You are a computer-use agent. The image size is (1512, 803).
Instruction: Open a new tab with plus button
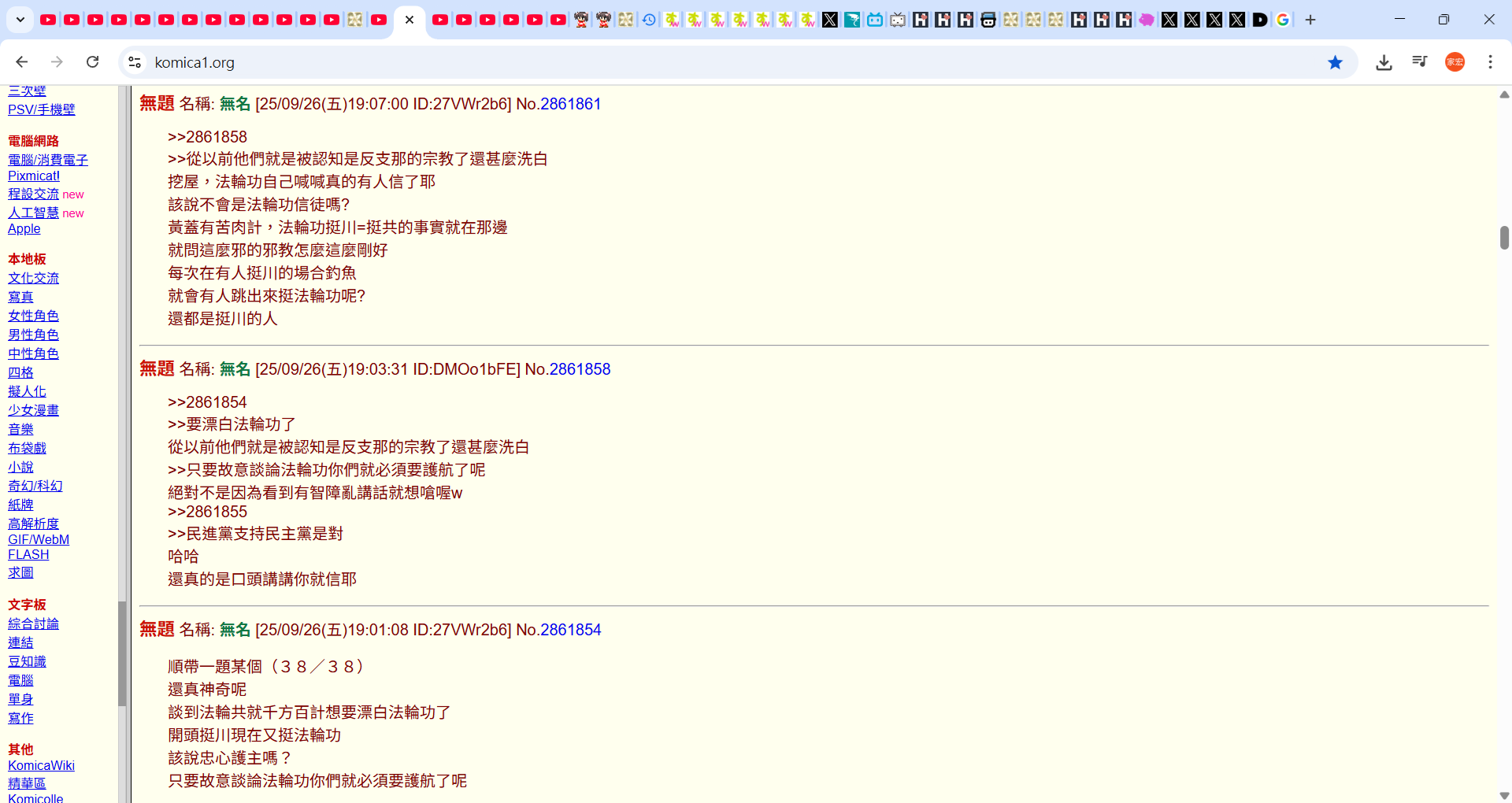click(1310, 20)
